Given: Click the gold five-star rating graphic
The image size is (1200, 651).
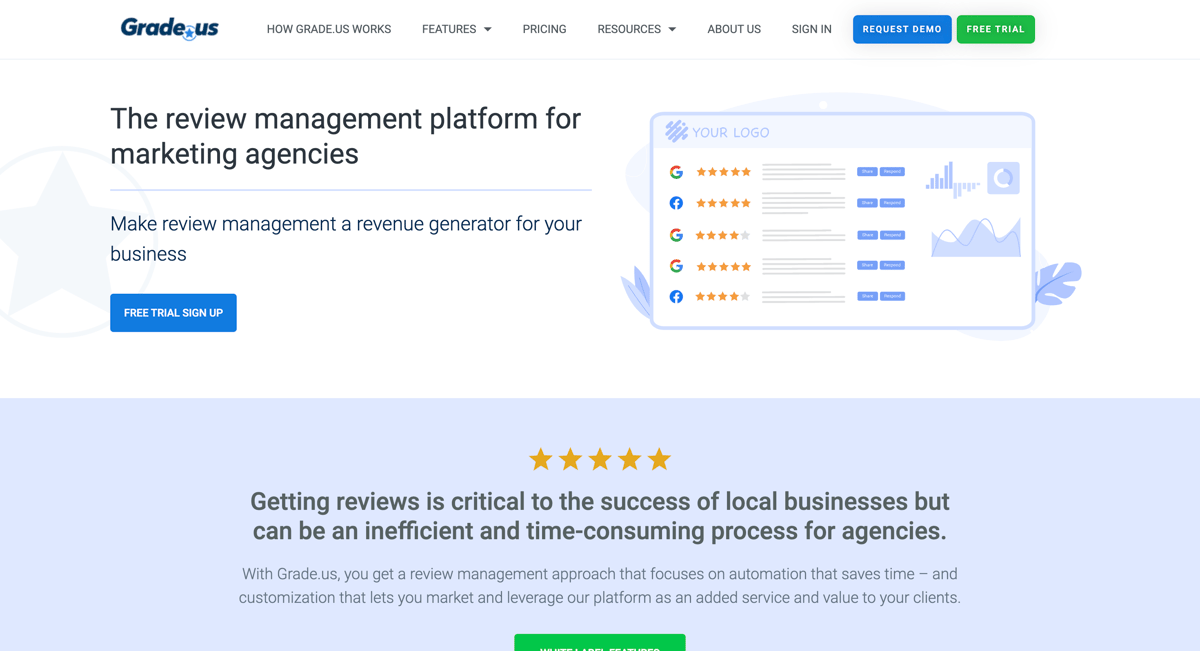Looking at the screenshot, I should click(x=600, y=459).
